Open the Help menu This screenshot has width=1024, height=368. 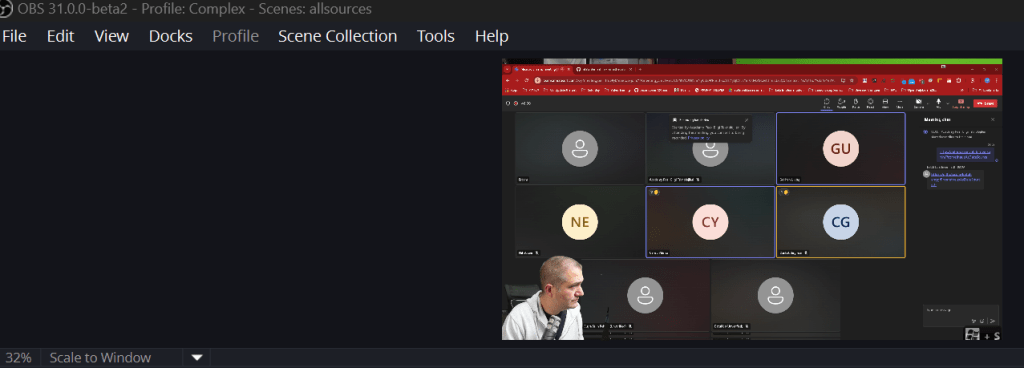pyautogui.click(x=492, y=36)
